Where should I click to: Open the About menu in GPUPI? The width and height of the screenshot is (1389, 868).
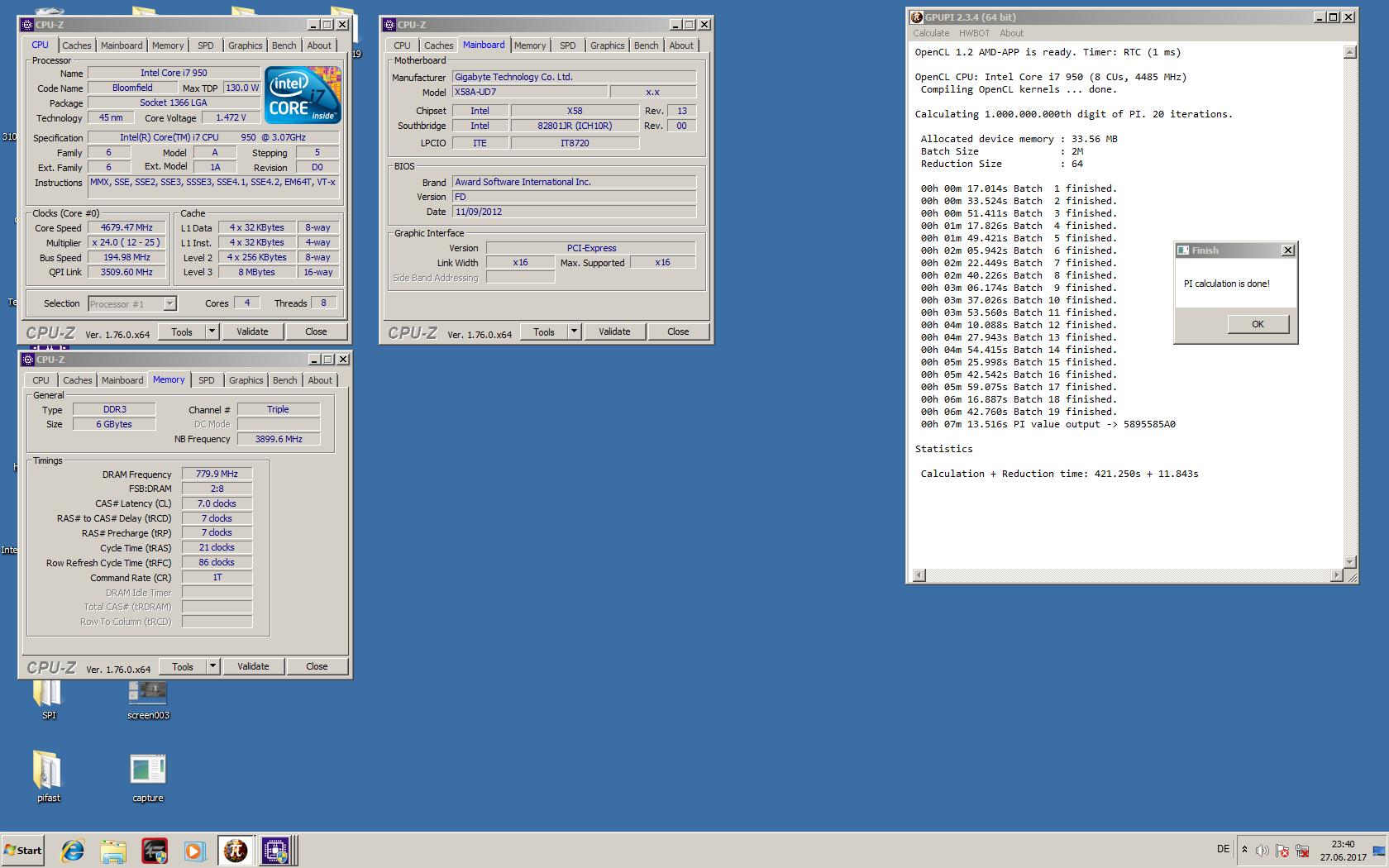pos(1011,33)
